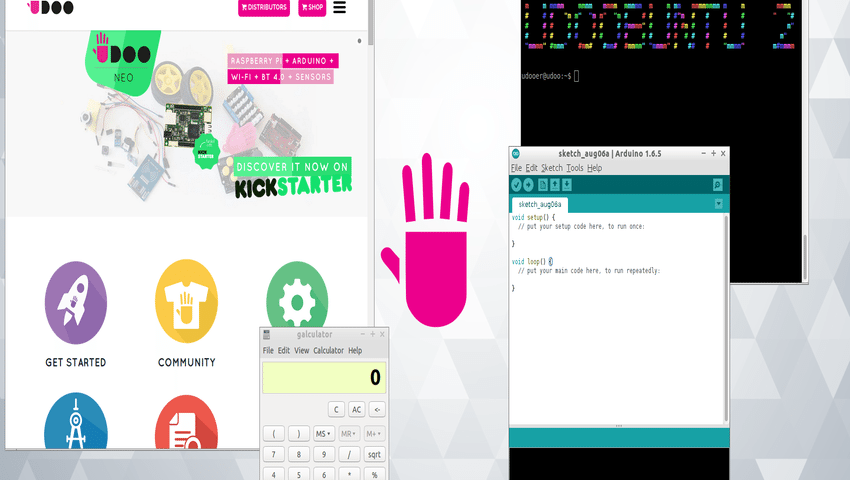Open galculator Help menu
The height and width of the screenshot is (480, 850).
pos(355,350)
